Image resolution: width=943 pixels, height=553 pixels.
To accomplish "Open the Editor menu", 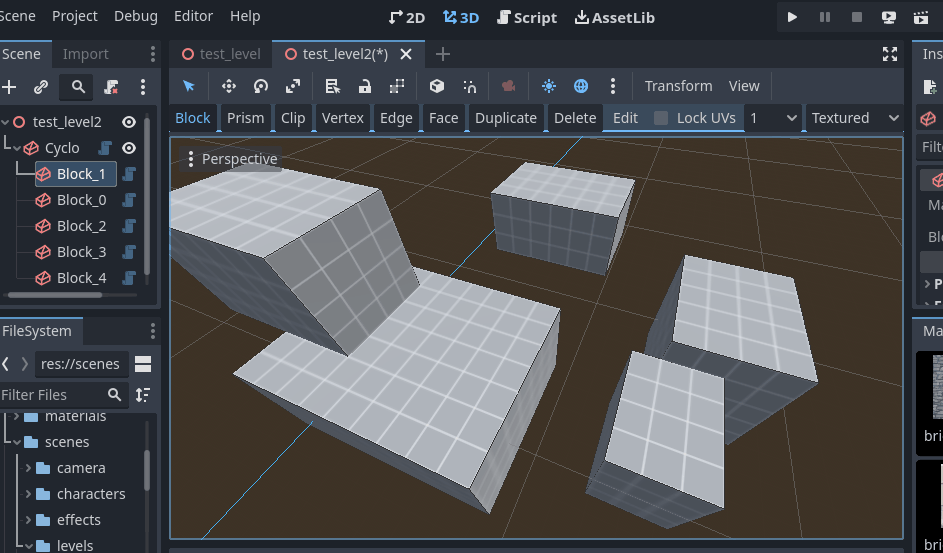I will pos(193,16).
